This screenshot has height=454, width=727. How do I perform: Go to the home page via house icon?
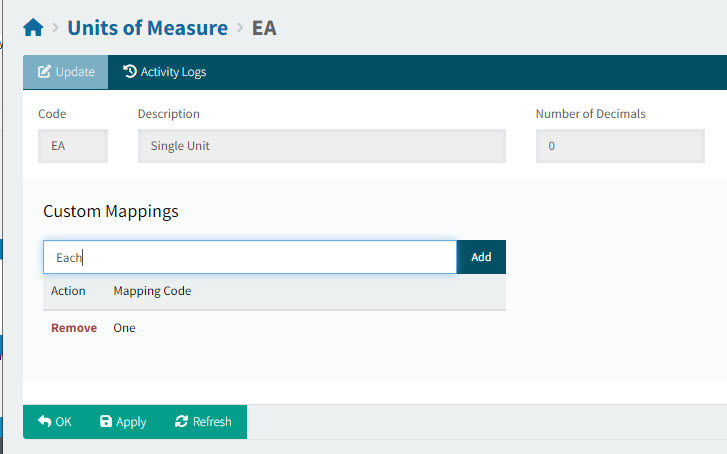click(x=33, y=28)
